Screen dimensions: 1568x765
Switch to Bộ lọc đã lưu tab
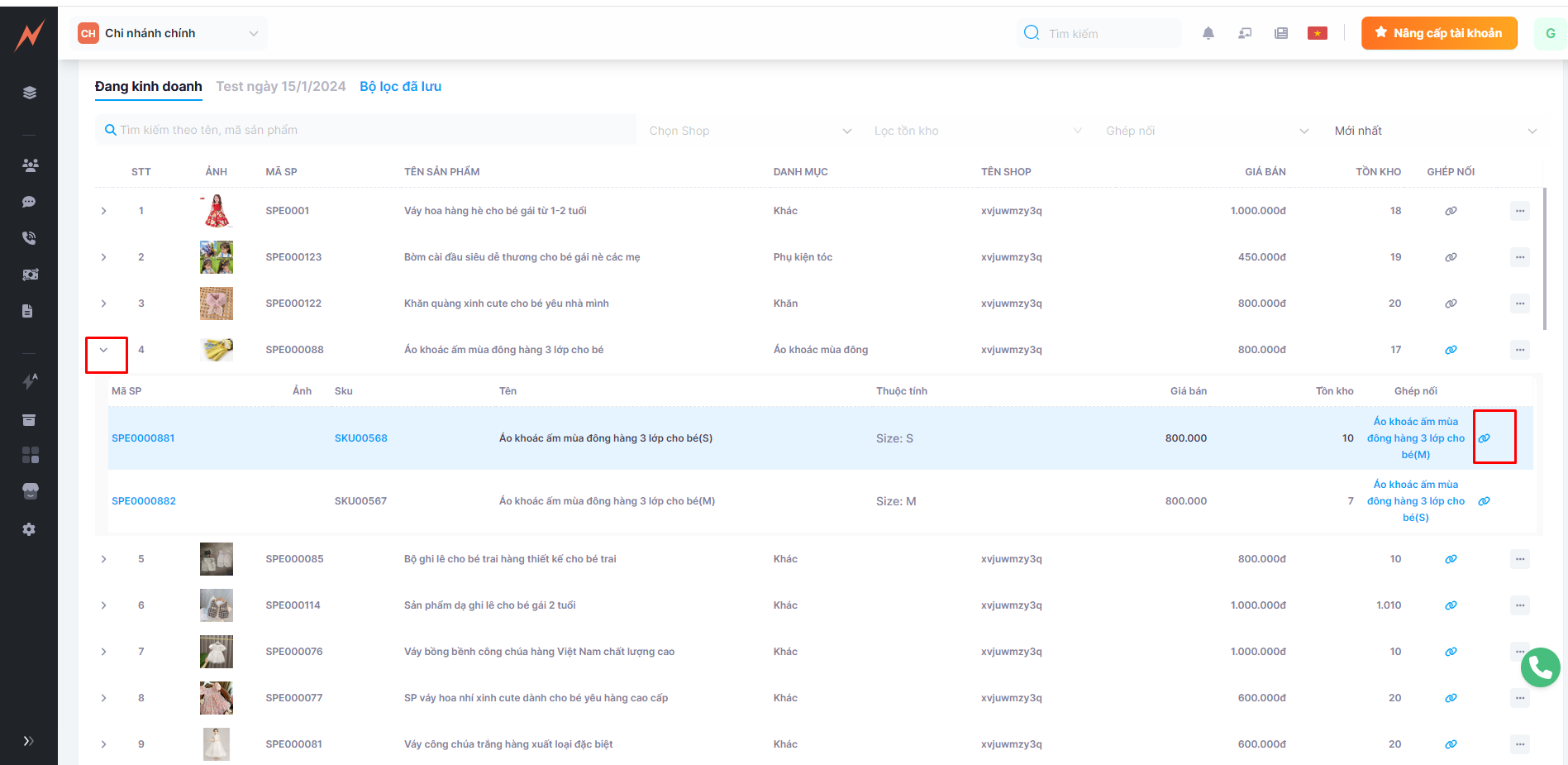tap(400, 87)
